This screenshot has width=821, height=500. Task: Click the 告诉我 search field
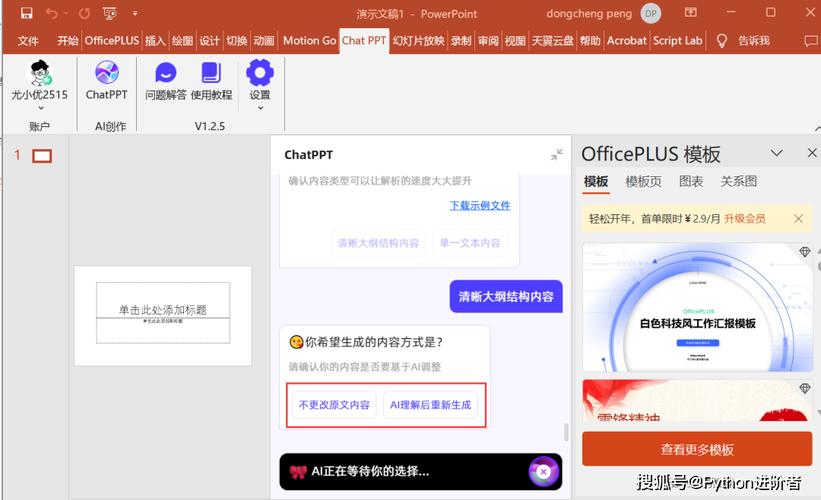tap(754, 41)
